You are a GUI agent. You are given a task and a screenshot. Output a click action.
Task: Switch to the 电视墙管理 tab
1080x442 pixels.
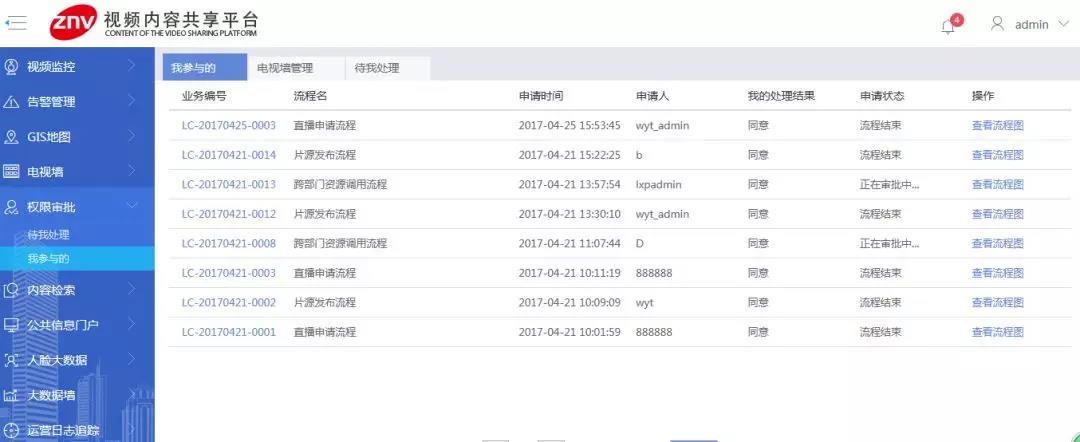point(285,68)
